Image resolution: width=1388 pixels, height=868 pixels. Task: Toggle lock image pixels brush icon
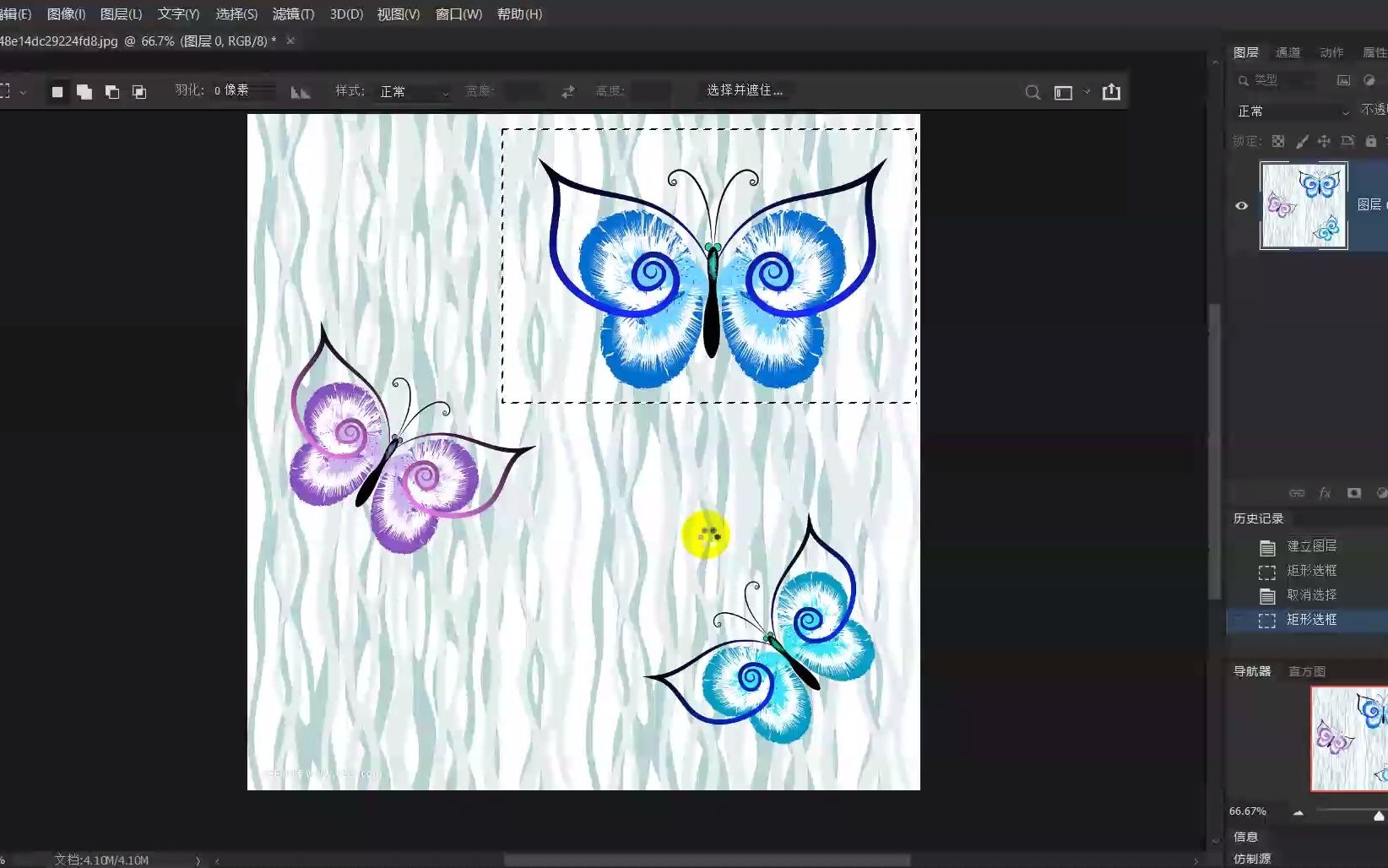(x=1302, y=141)
